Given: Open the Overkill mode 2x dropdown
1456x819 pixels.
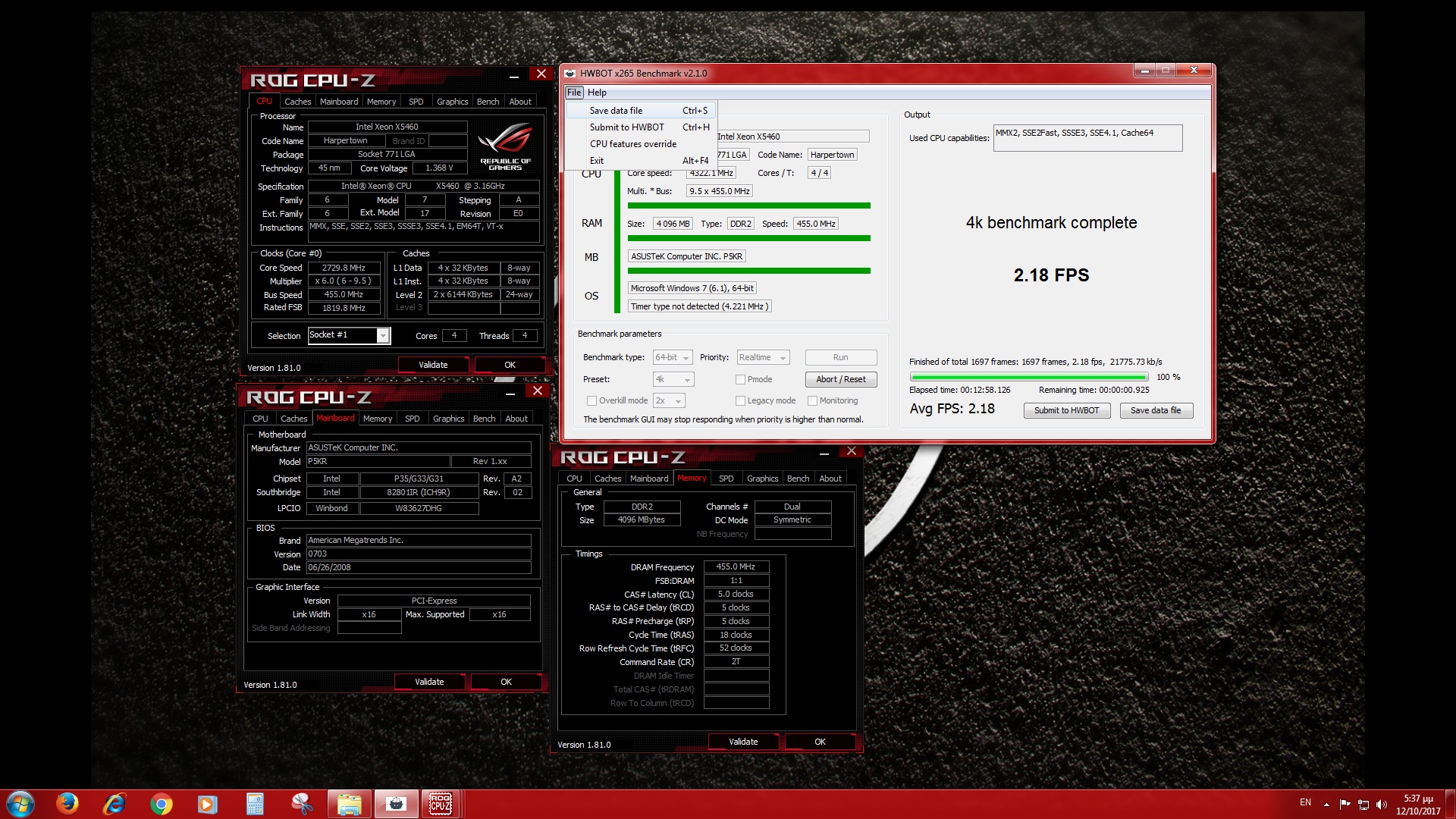Looking at the screenshot, I should pyautogui.click(x=669, y=400).
